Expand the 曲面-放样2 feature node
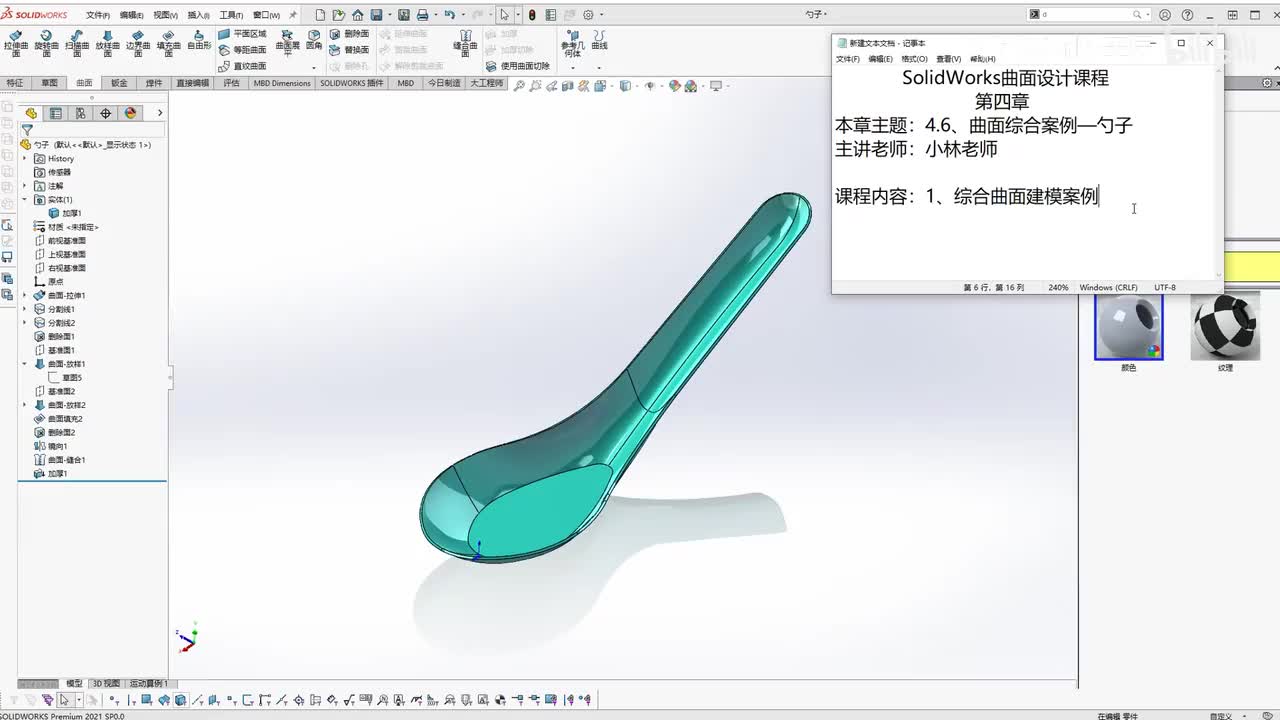Image resolution: width=1280 pixels, height=720 pixels. [25, 405]
